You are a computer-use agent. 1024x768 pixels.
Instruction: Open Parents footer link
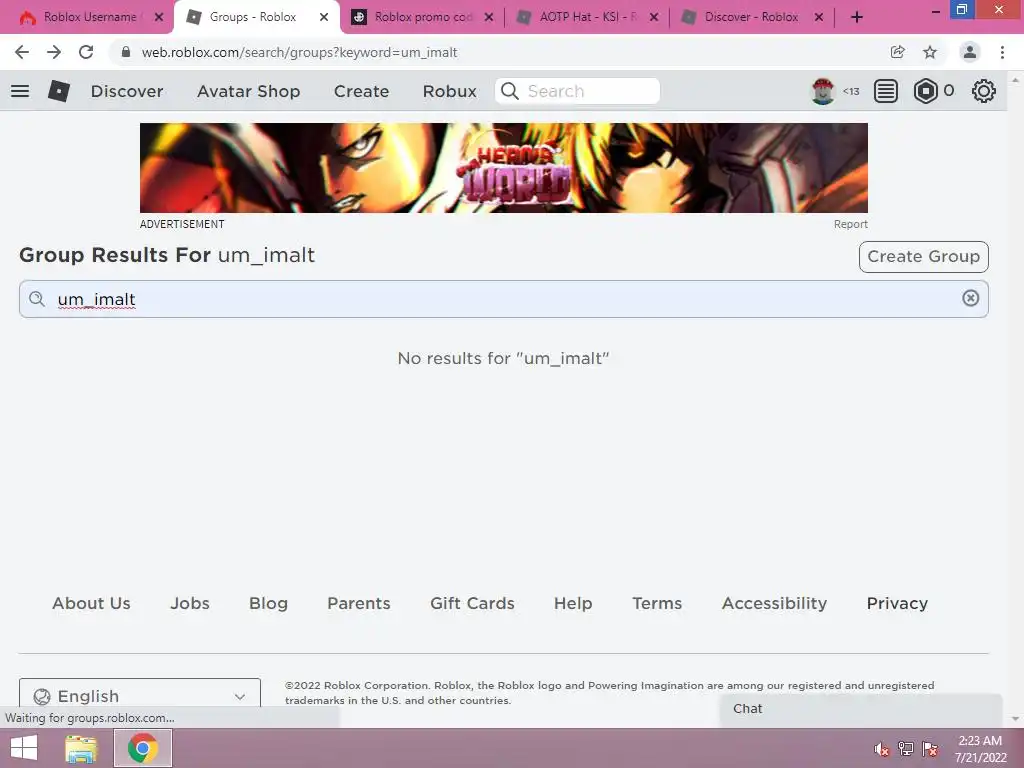pyautogui.click(x=359, y=603)
